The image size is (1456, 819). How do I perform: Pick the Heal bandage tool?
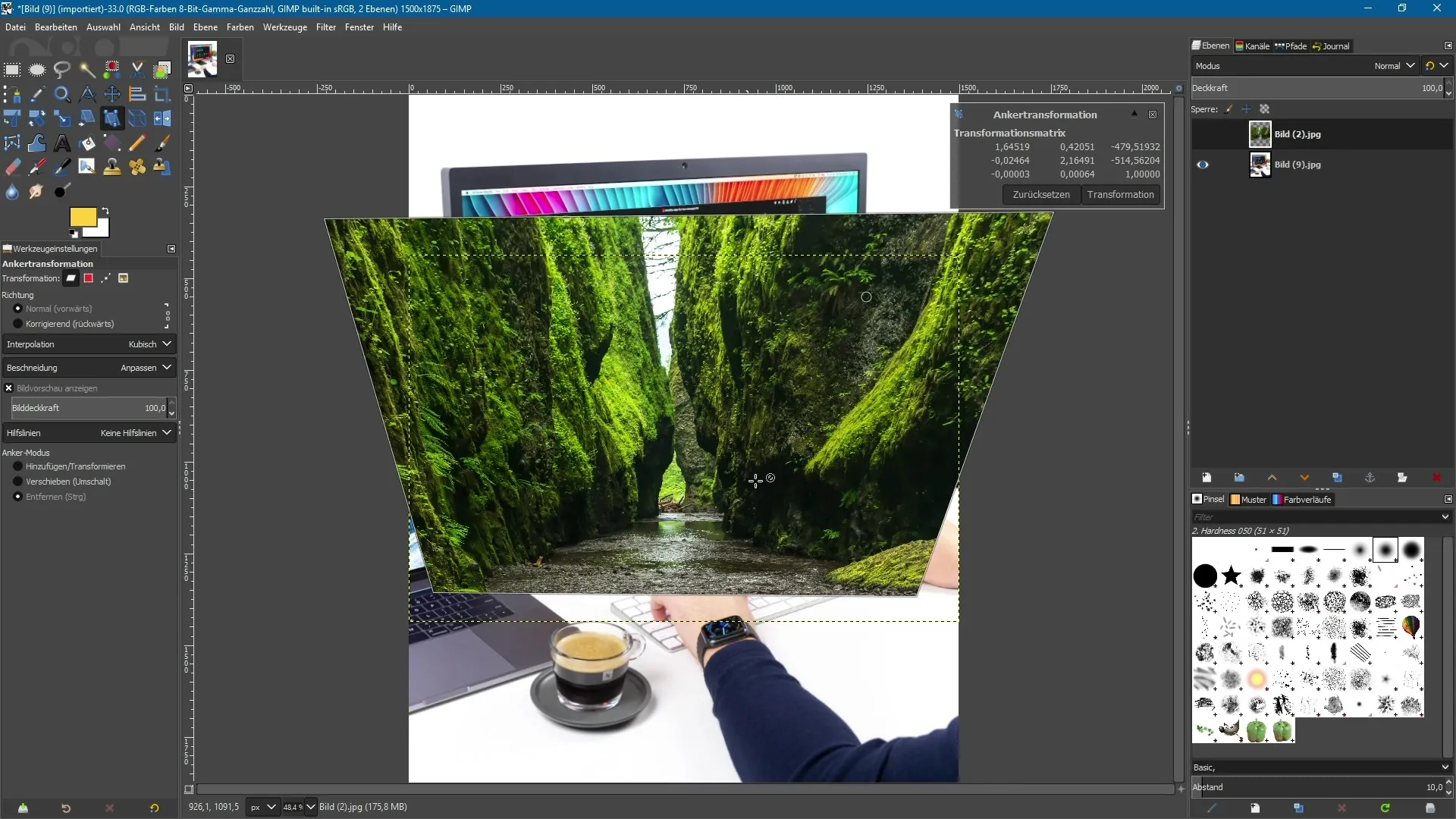tap(137, 168)
